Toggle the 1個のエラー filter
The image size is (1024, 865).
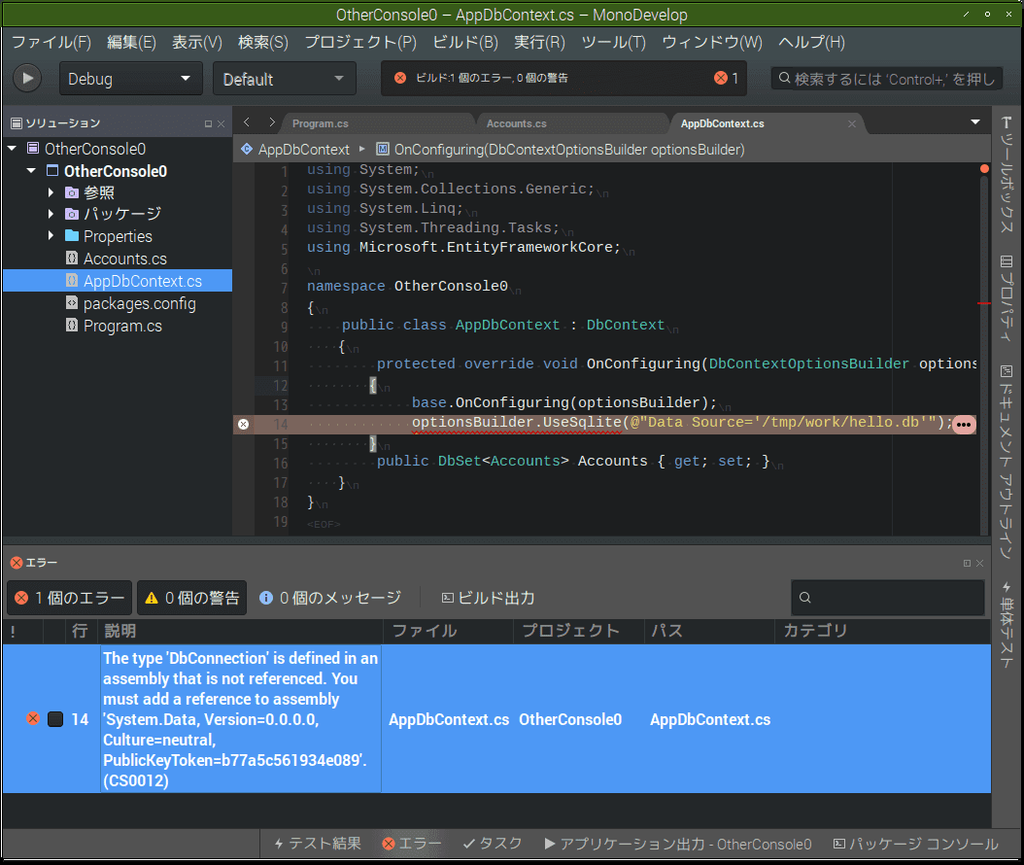68,597
